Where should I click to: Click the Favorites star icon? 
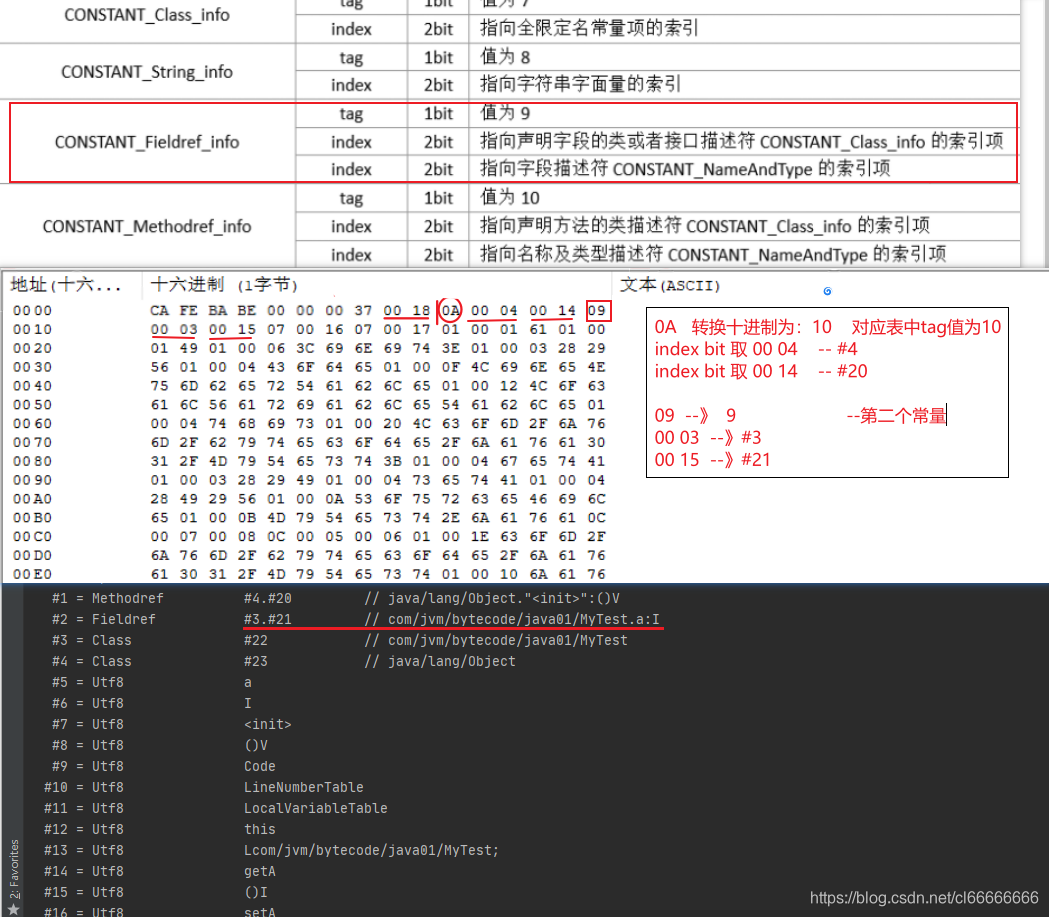[x=13, y=909]
